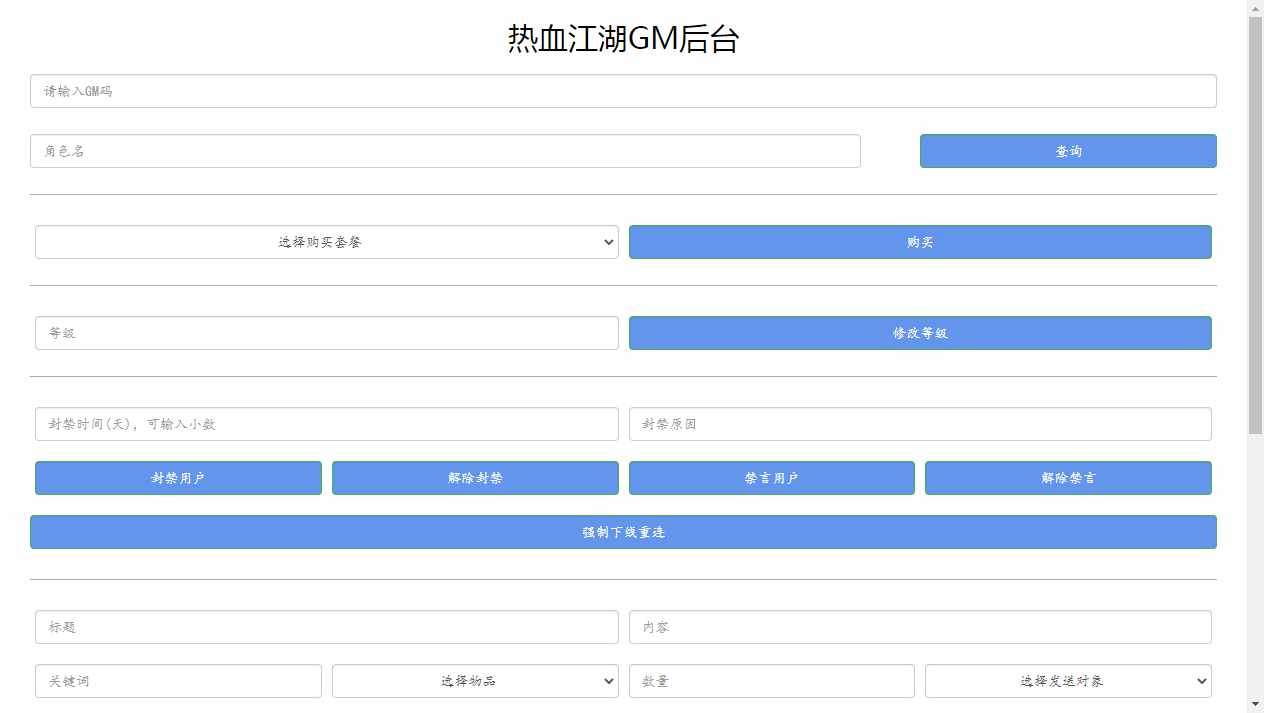
Task: Focus the 封禁原因 text field
Action: coord(919,424)
